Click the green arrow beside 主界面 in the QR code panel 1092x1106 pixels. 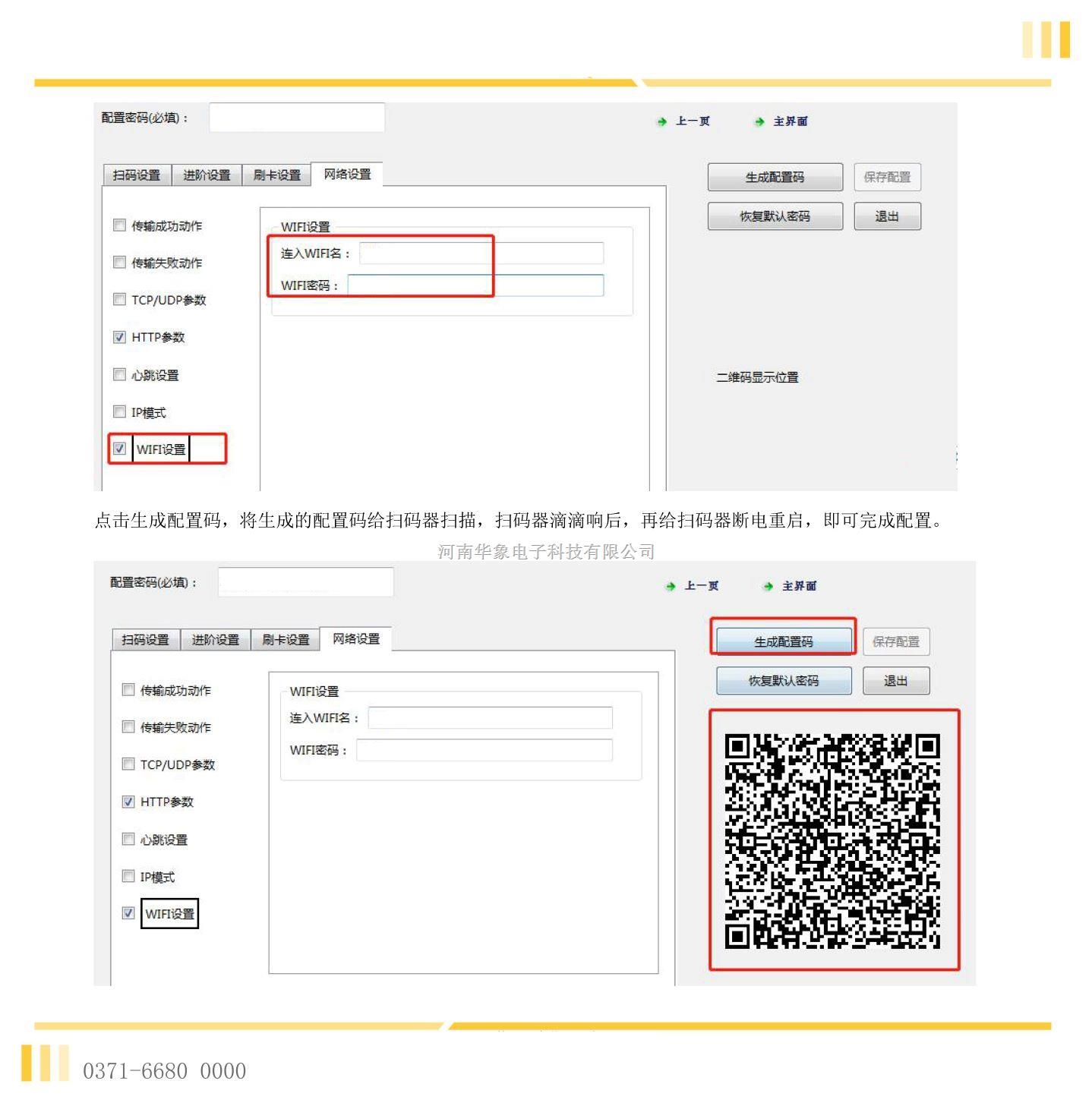coord(768,586)
